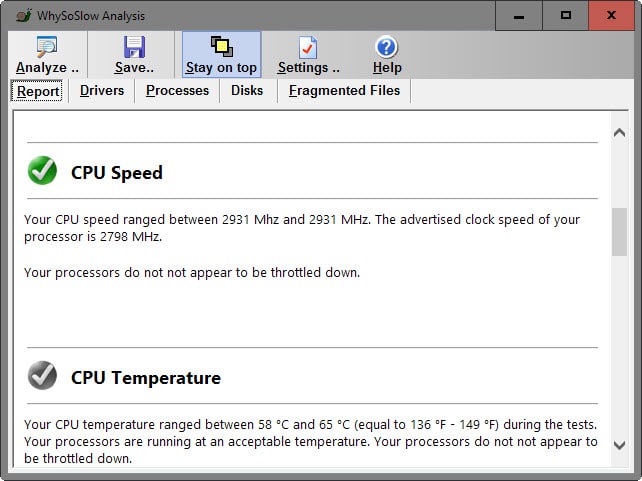
Task: Click the CPU Speed heading
Action: pyautogui.click(x=117, y=173)
